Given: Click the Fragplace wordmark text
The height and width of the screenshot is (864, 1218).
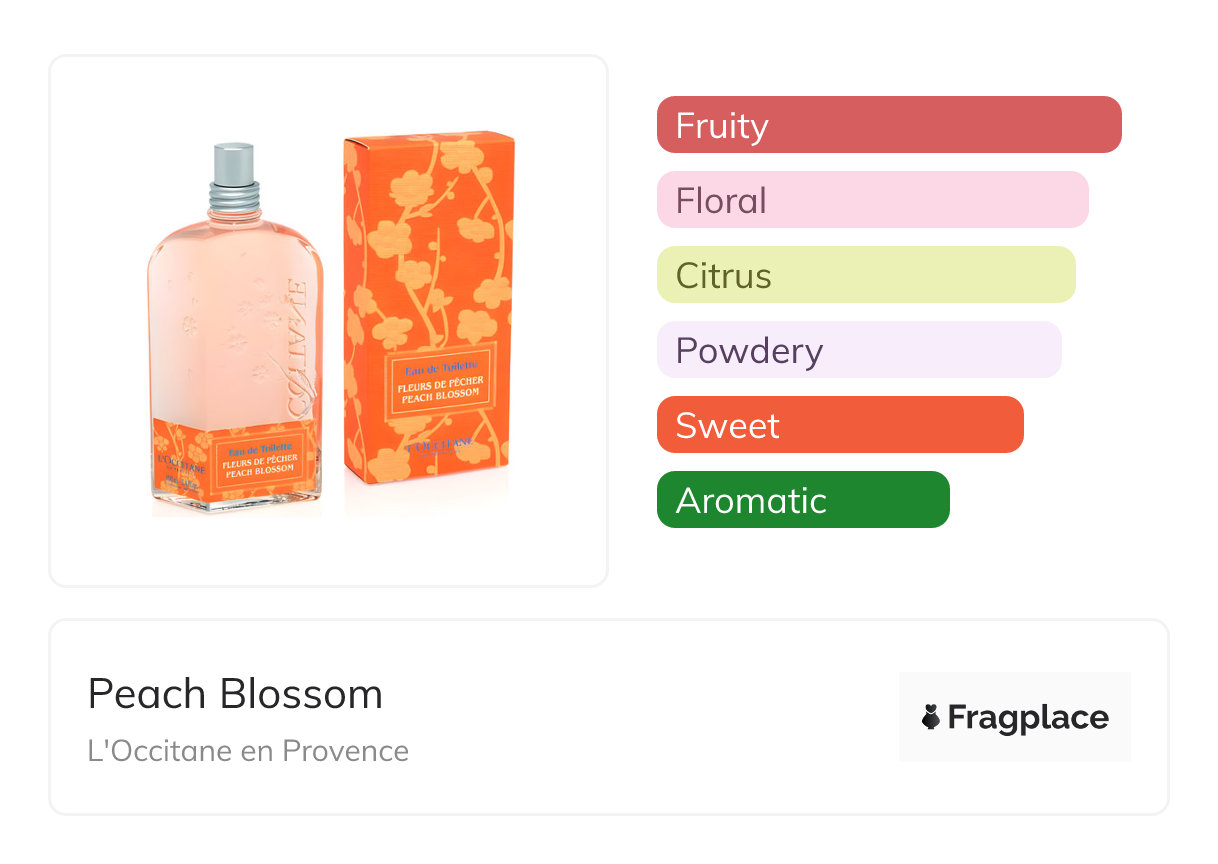Looking at the screenshot, I should (x=1028, y=718).
